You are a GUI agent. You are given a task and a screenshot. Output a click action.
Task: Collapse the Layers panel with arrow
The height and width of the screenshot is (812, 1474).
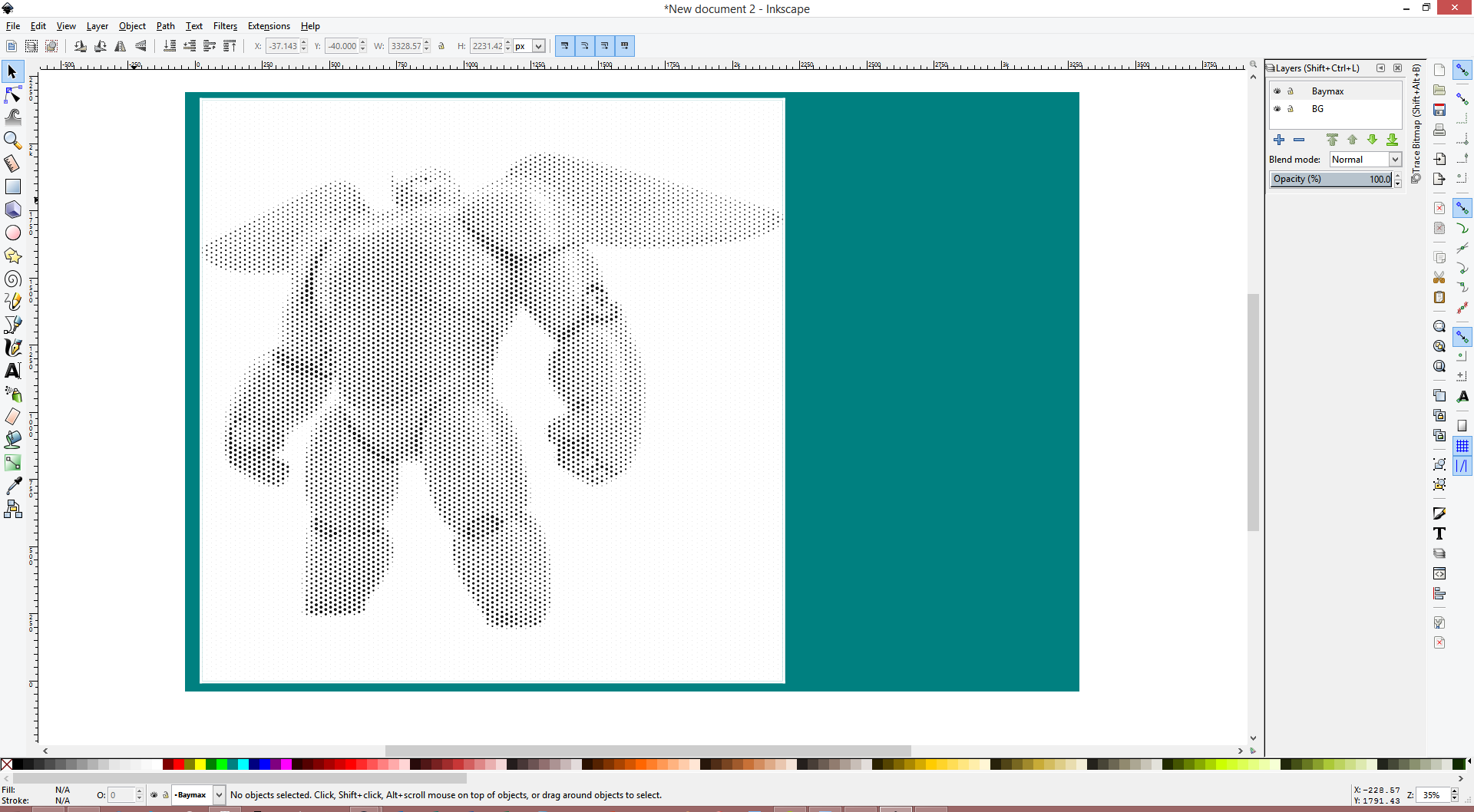(x=1381, y=68)
